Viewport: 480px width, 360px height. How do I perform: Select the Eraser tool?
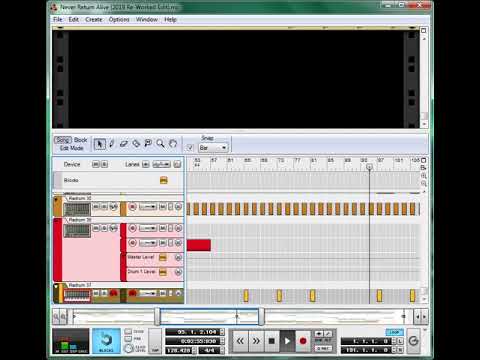tap(124, 144)
